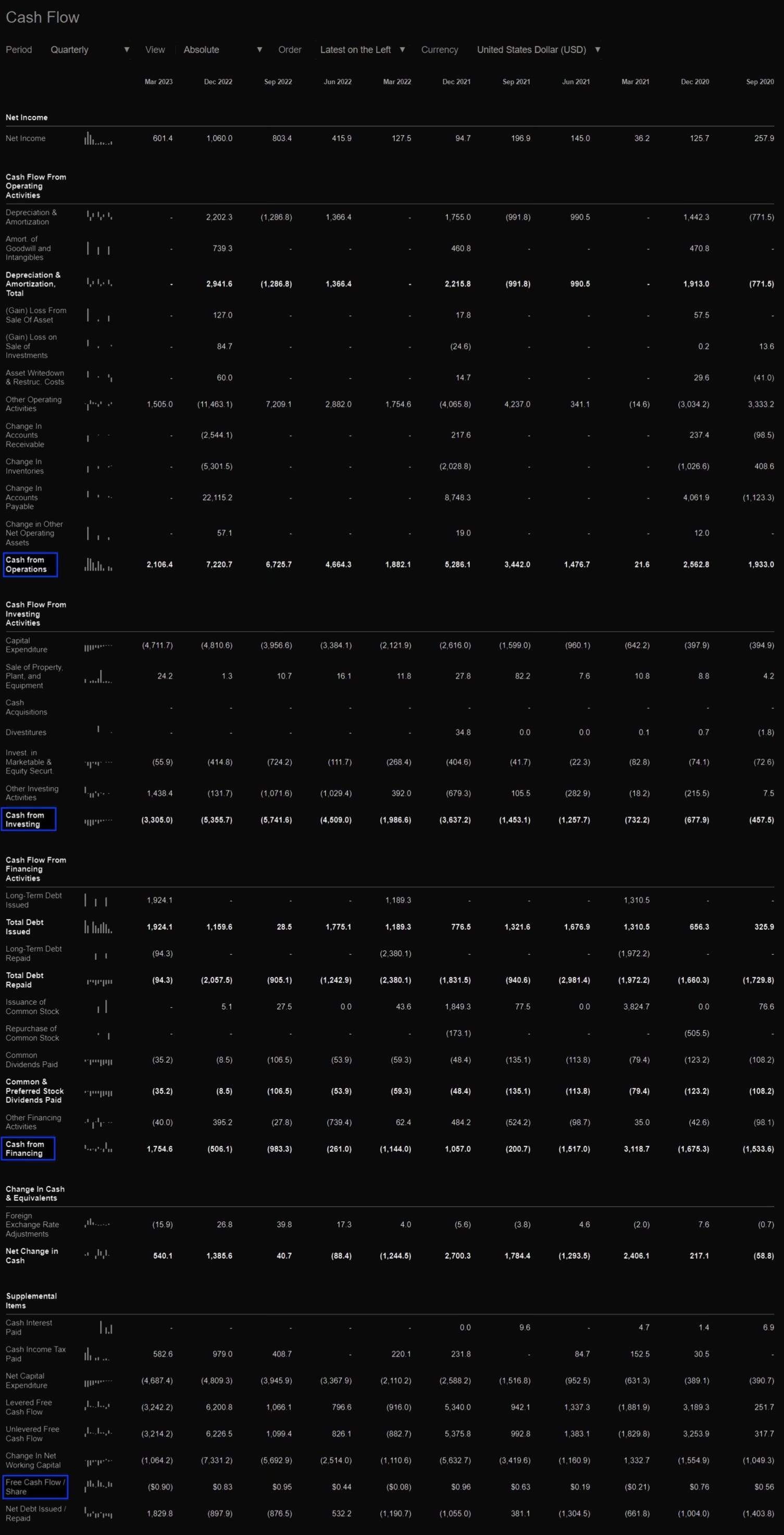Screen dimensions: 784x1535
Task: Select the Free Cash Flow / Share label
Action: [35, 1487]
